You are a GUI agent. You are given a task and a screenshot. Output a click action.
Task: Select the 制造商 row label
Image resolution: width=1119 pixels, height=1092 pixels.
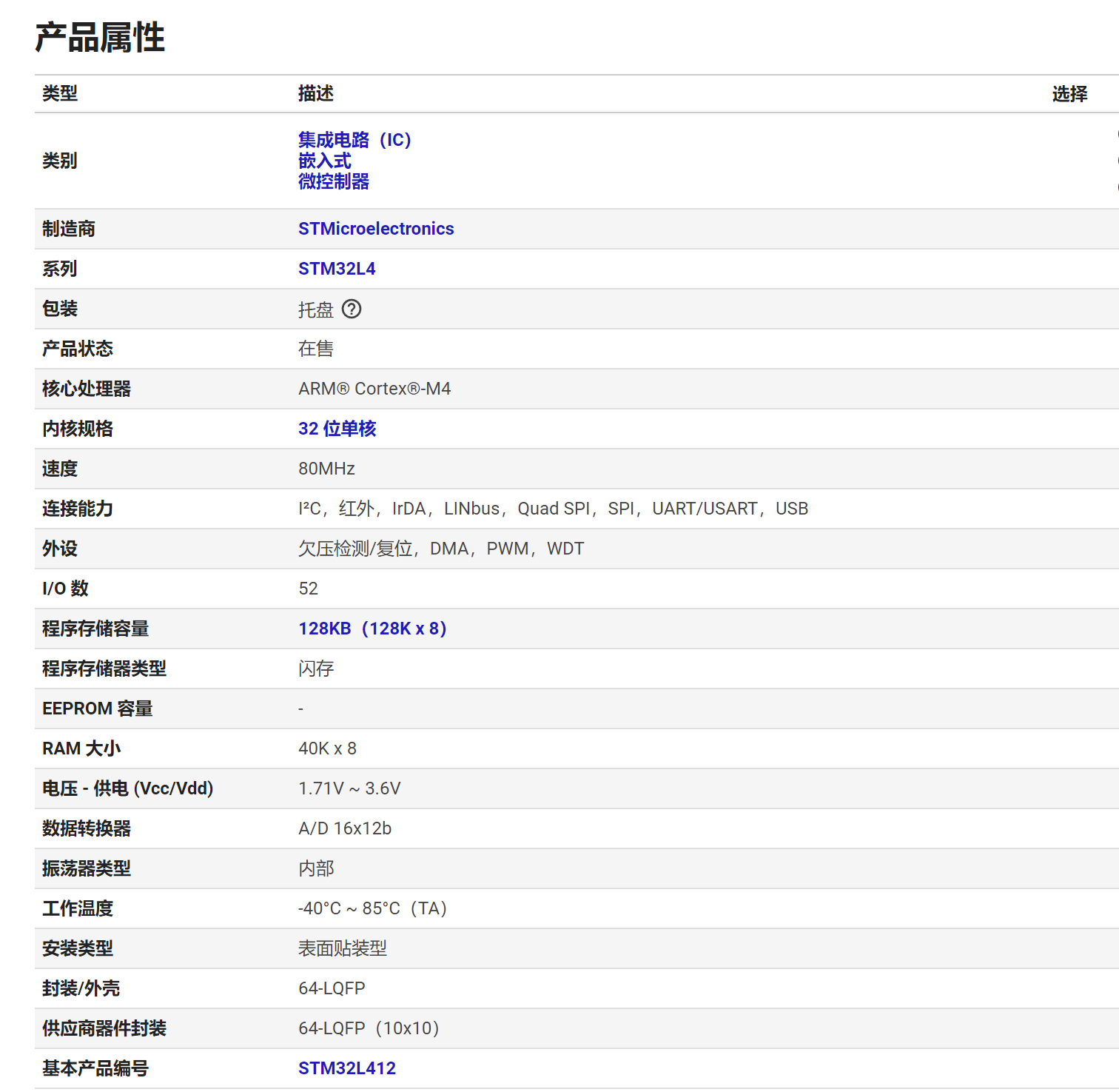point(69,229)
